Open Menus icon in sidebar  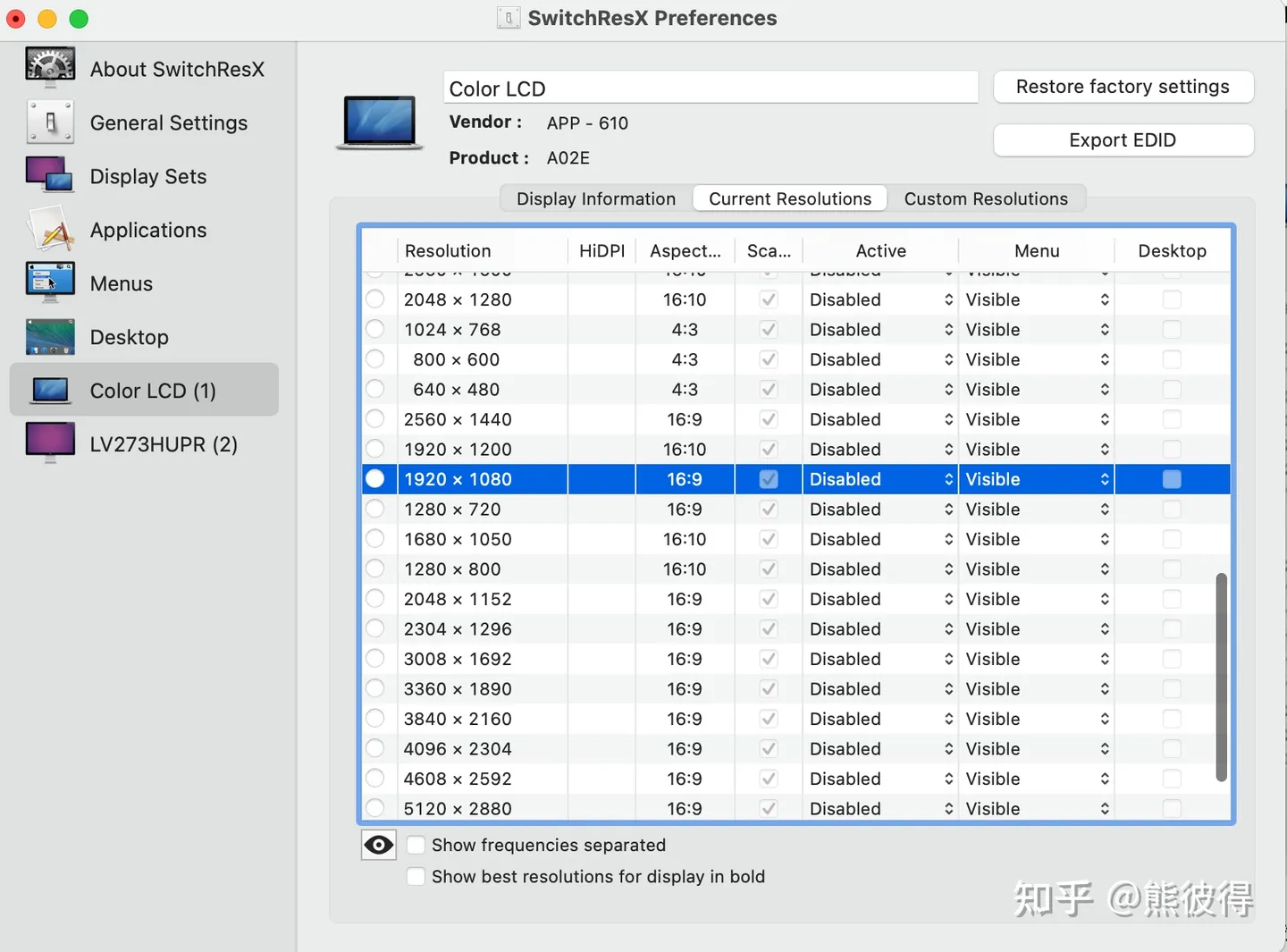point(50,282)
